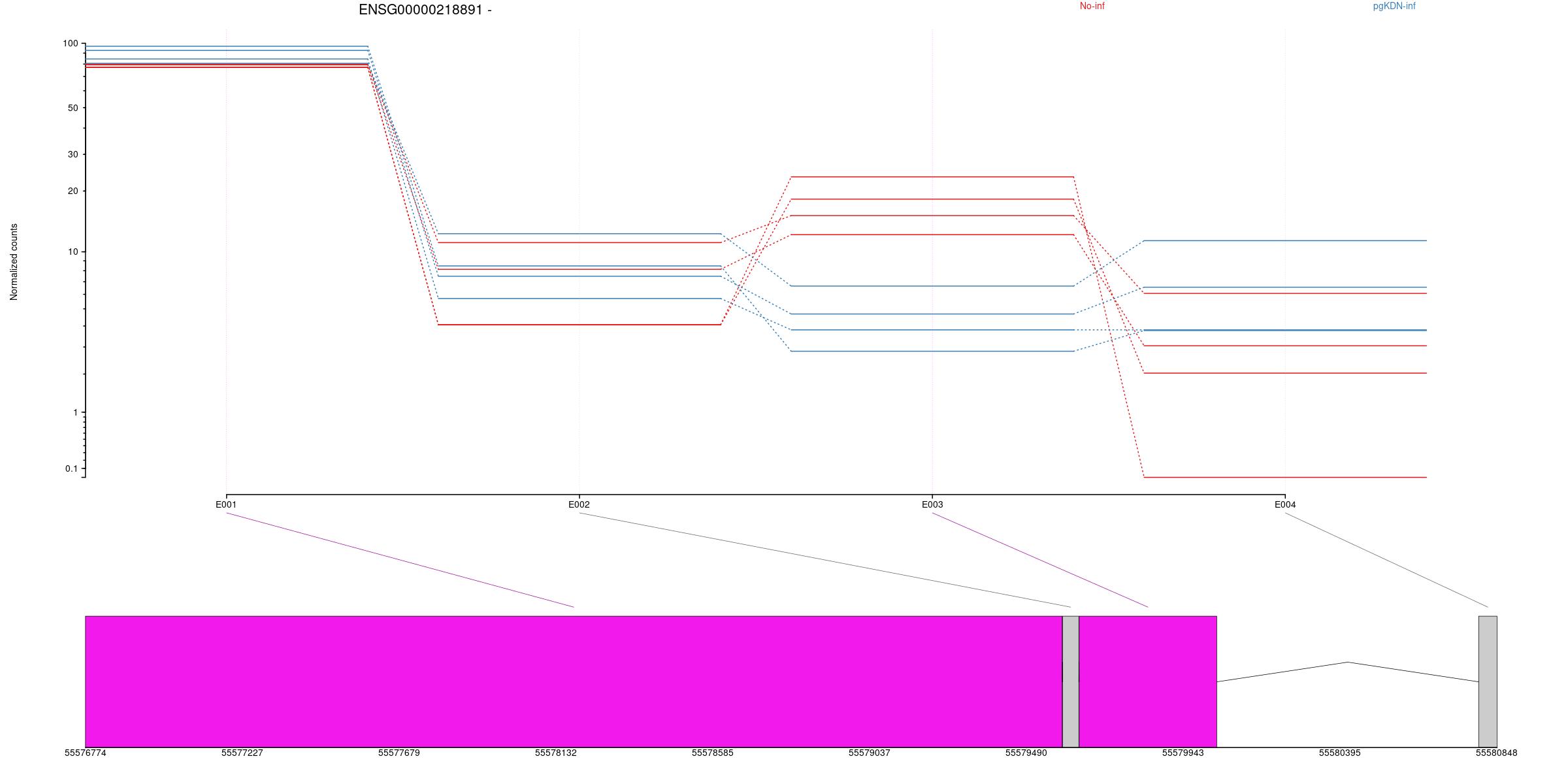This screenshot has width=1568, height=784.
Task: Select the E004 exon axis label
Action: (1284, 504)
